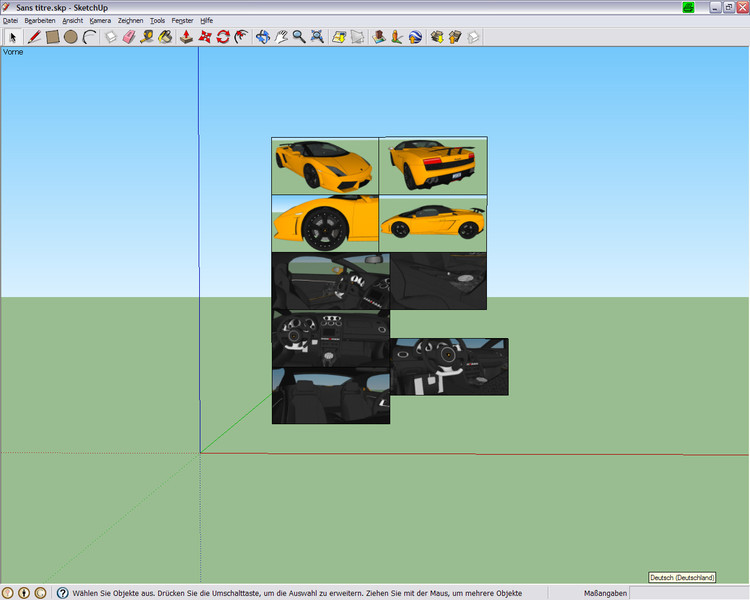
Task: Click the Deutsch (Deutschland) language indicator
Action: coord(682,578)
